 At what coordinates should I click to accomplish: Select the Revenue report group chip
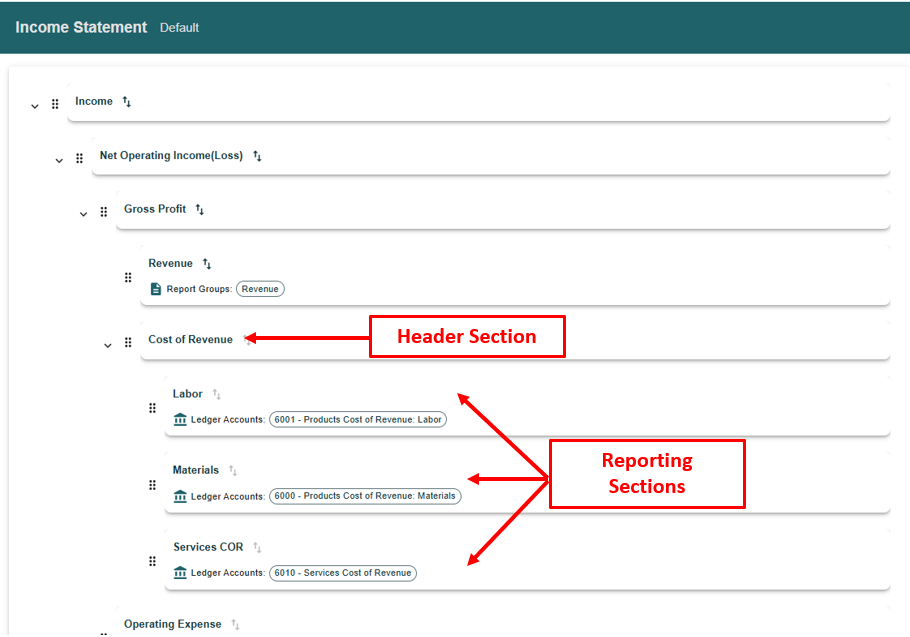(x=260, y=289)
